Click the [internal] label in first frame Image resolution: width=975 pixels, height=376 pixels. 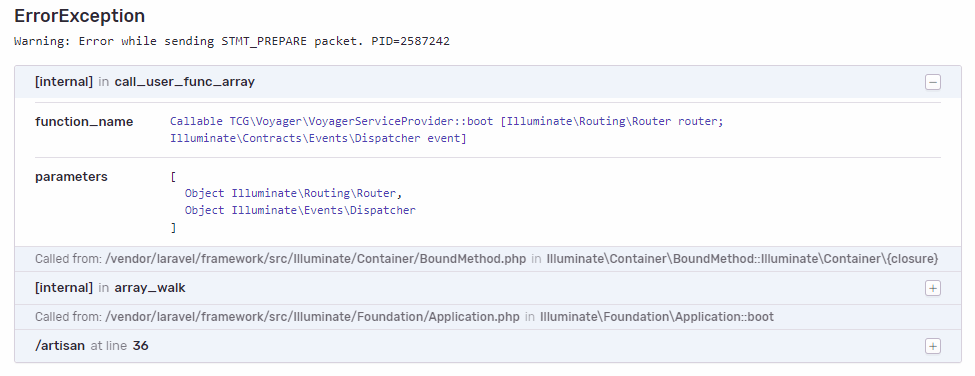click(x=64, y=82)
